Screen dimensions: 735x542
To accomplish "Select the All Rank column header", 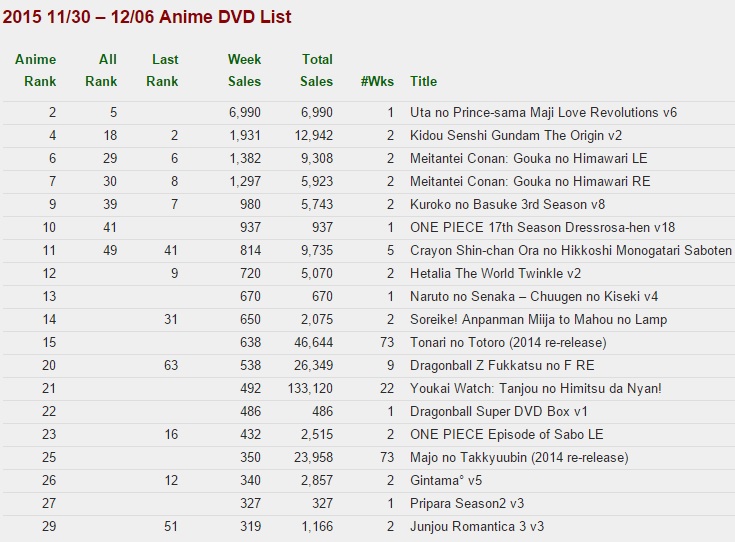I will pyautogui.click(x=101, y=70).
